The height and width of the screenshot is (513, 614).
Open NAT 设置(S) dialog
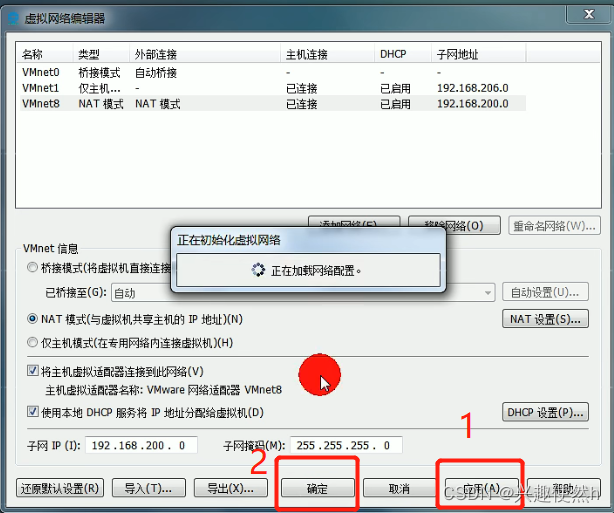pos(545,319)
